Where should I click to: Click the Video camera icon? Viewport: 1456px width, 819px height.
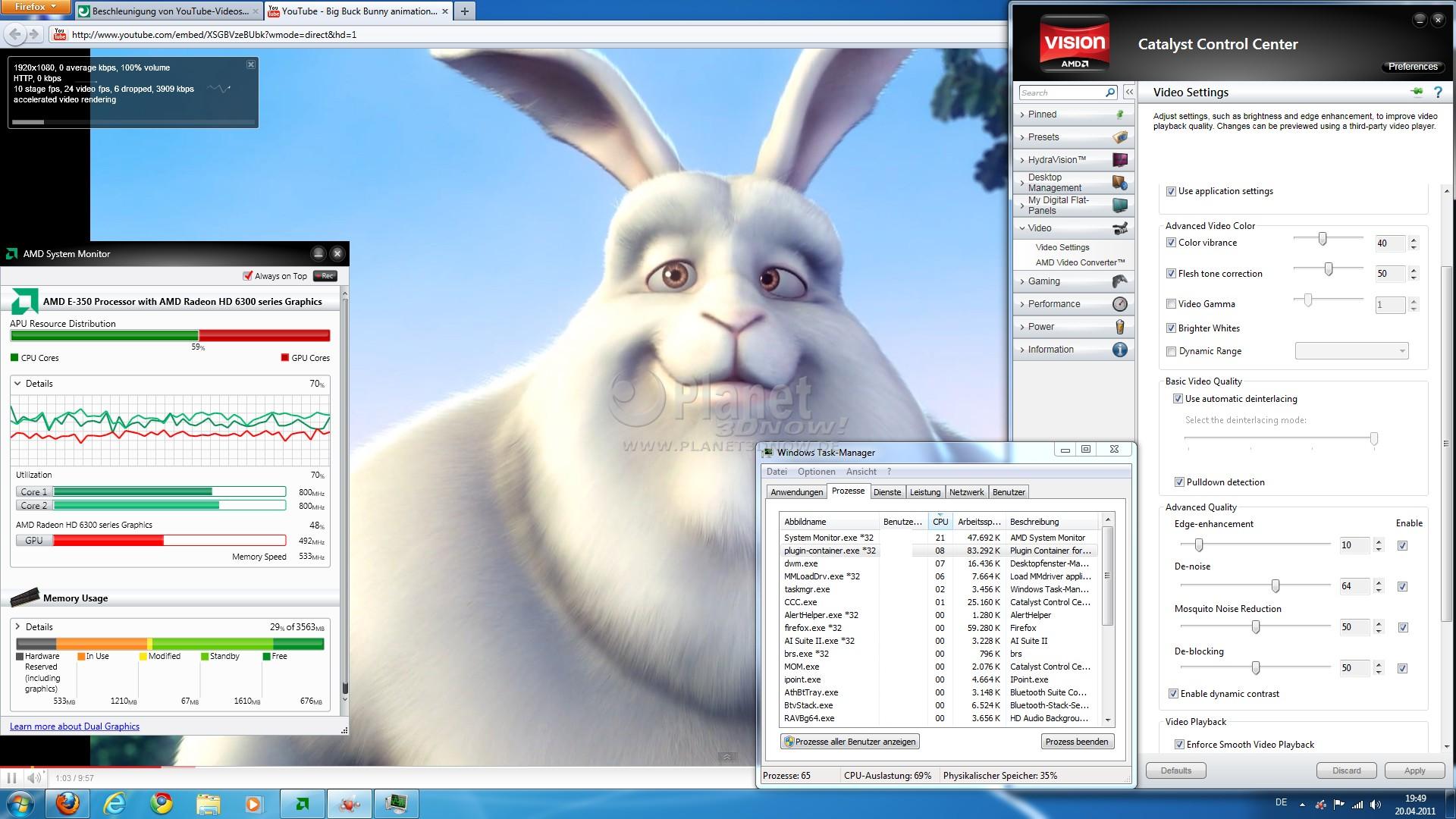click(x=1120, y=228)
